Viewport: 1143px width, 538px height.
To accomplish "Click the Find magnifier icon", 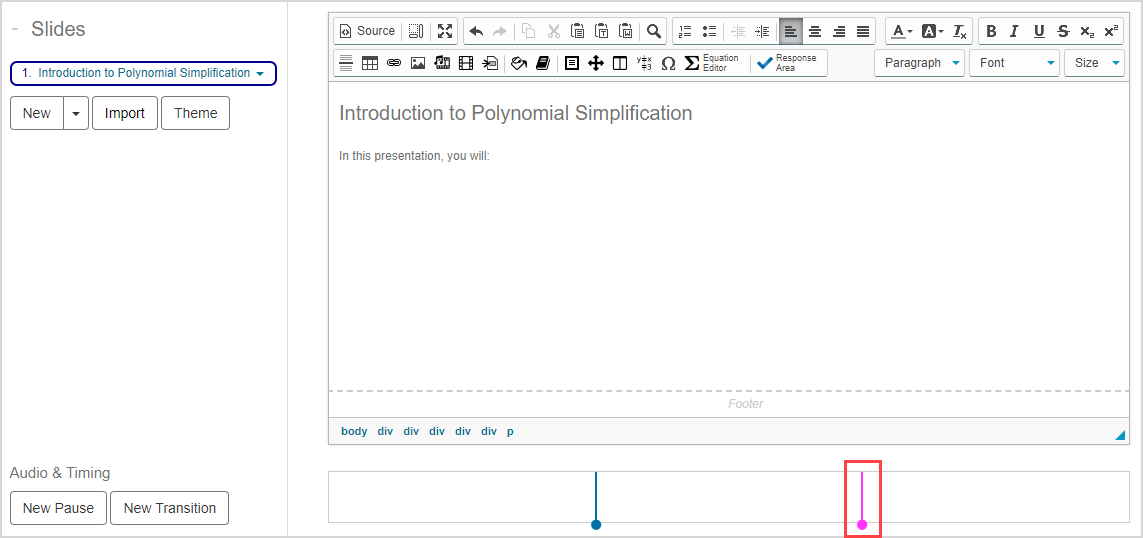I will 653,31.
